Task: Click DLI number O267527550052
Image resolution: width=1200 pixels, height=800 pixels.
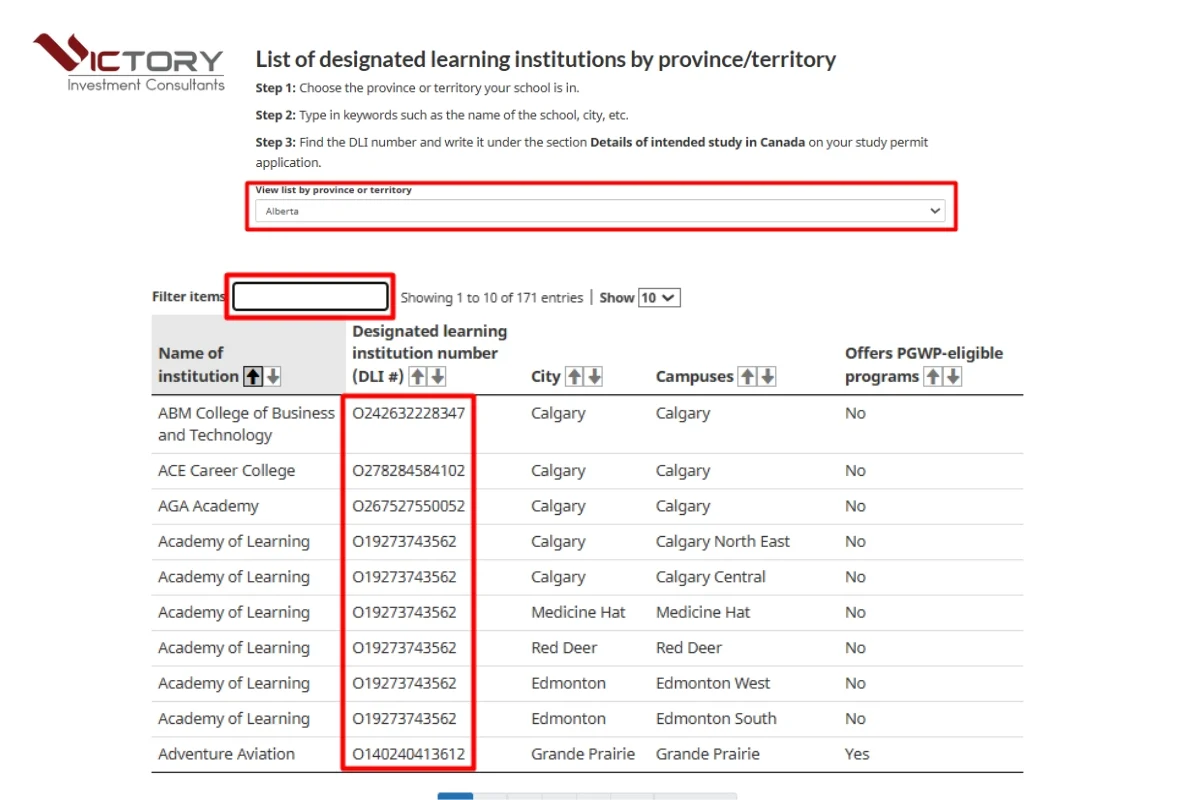Action: pos(408,506)
